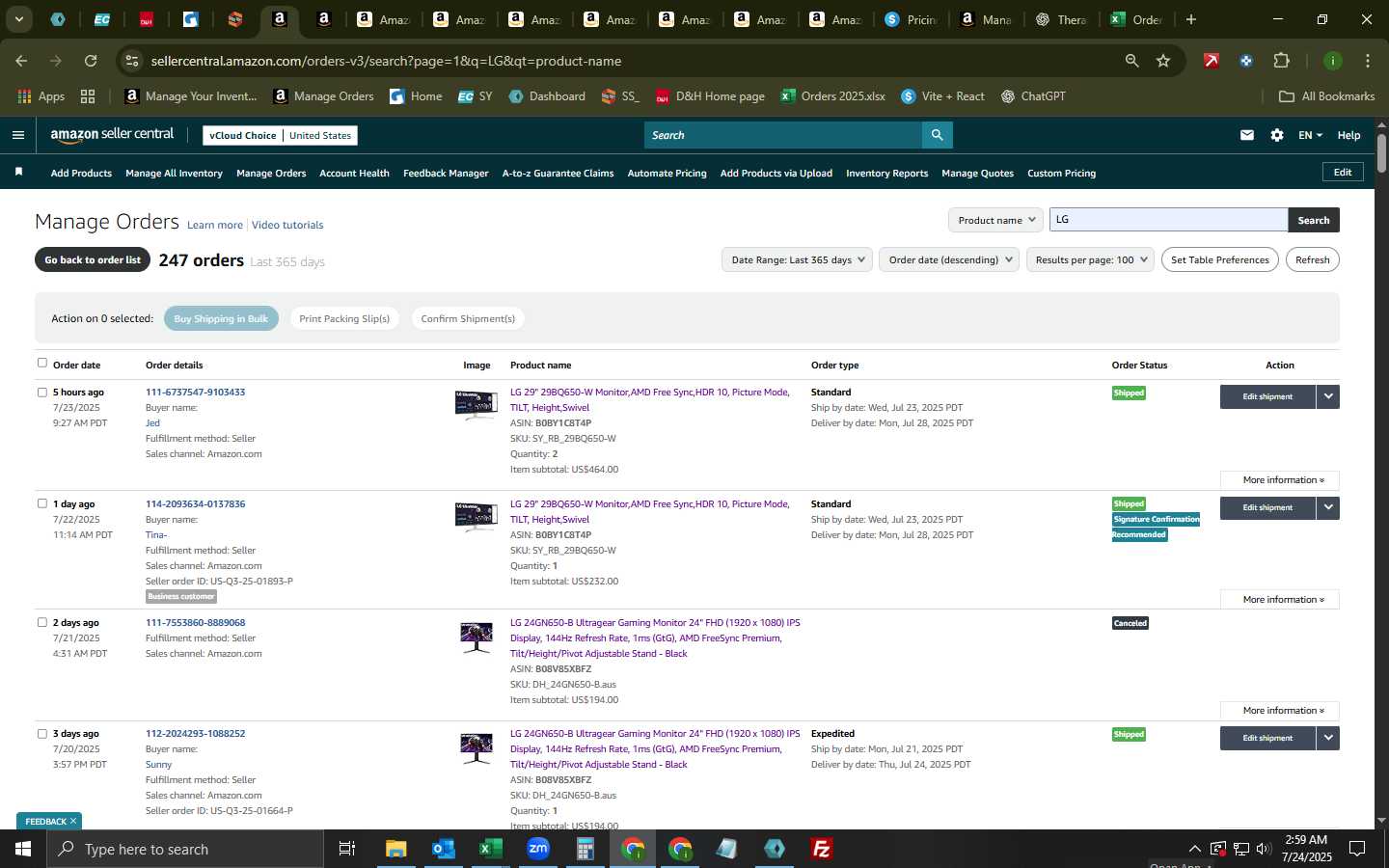Click Go back to order list button
Screen dimensions: 1389x868
point(93,259)
